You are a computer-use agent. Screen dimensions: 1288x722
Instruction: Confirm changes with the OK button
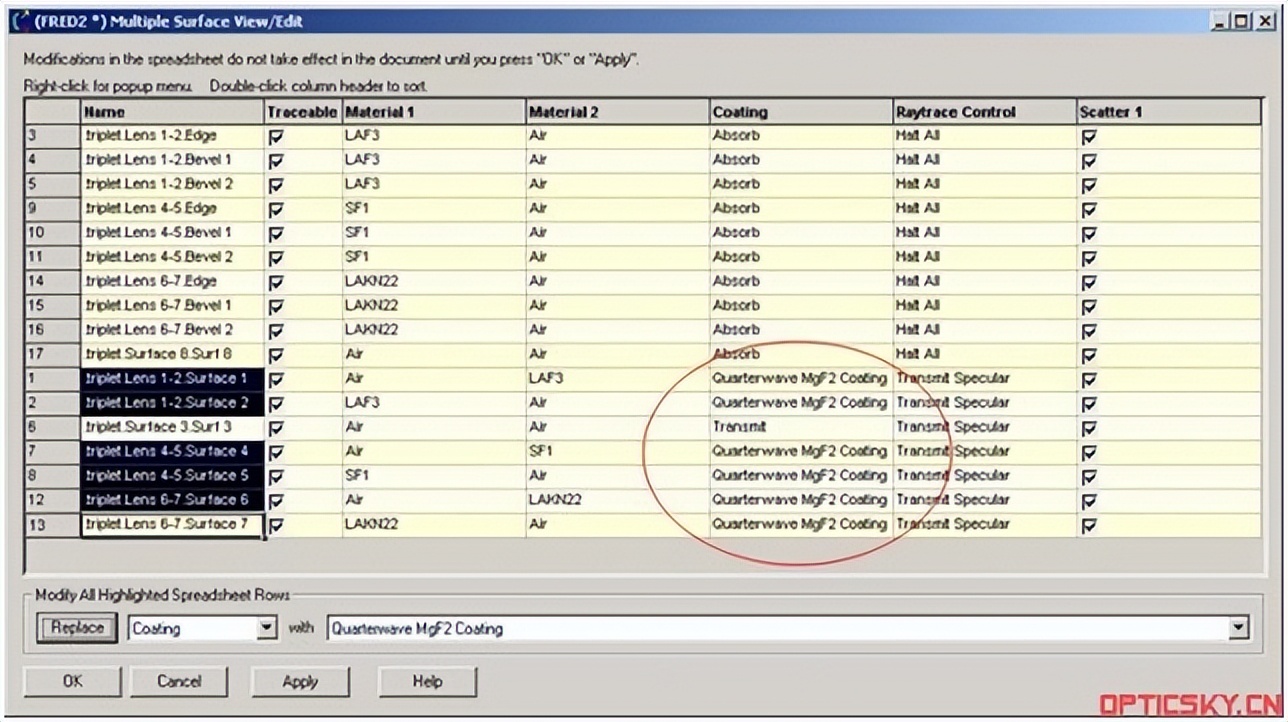(x=71, y=681)
